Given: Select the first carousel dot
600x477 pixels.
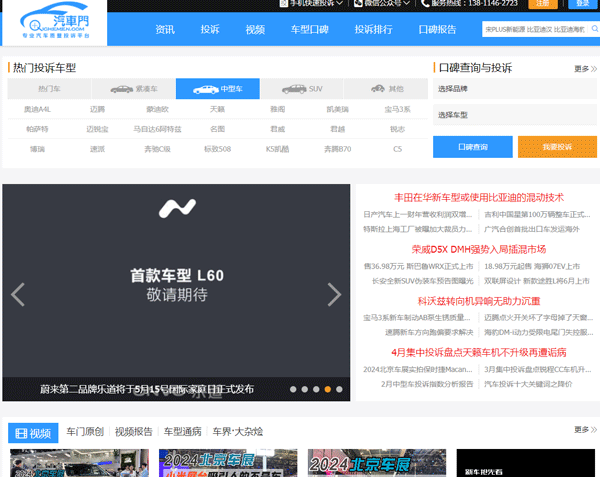Looking at the screenshot, I should pos(293,389).
